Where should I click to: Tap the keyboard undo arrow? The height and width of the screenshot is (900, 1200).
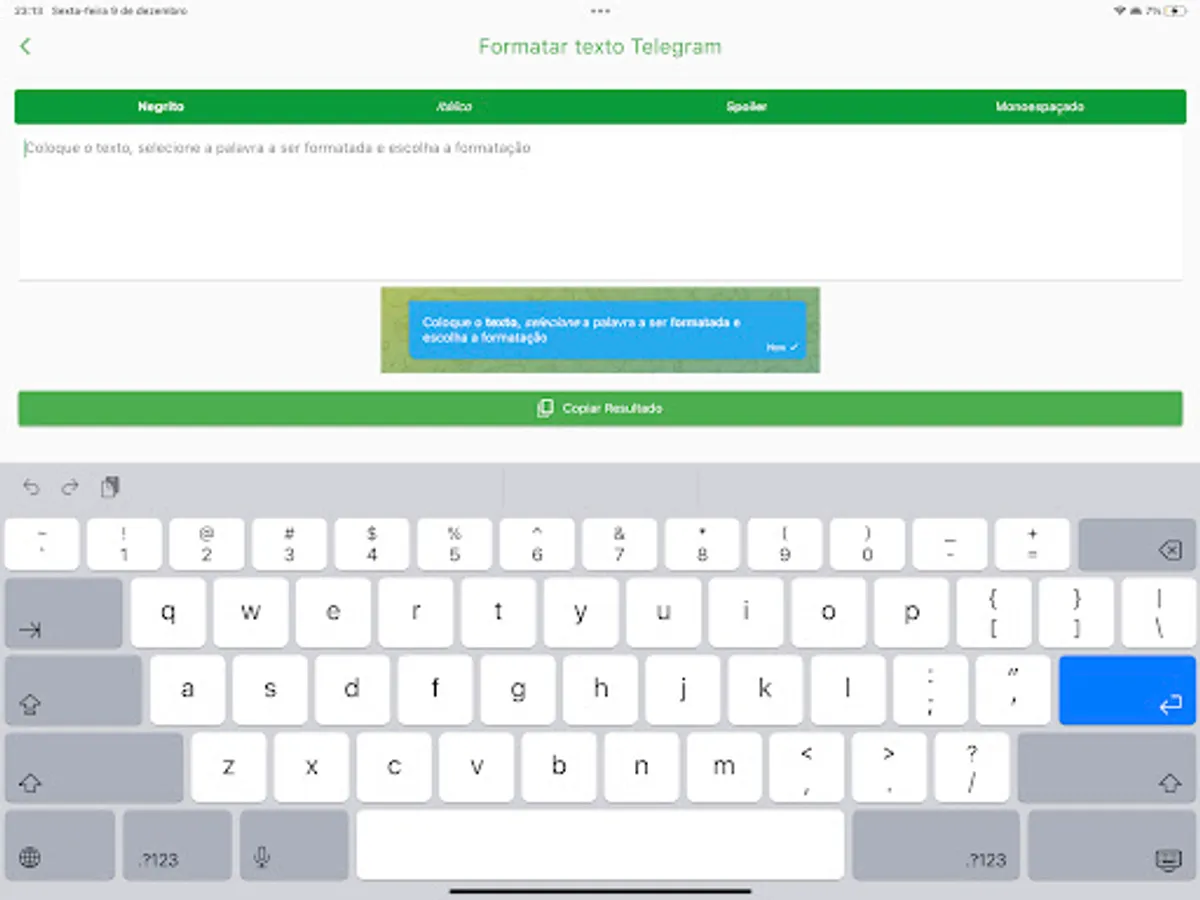coord(31,487)
